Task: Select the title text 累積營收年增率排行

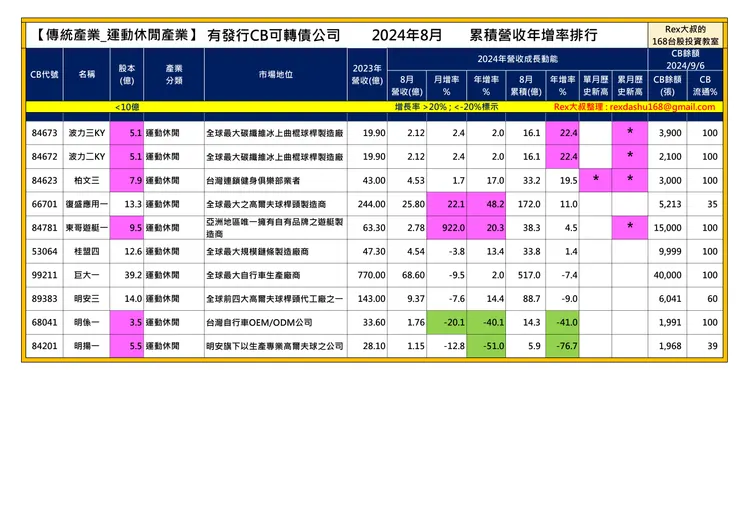Action: point(533,35)
